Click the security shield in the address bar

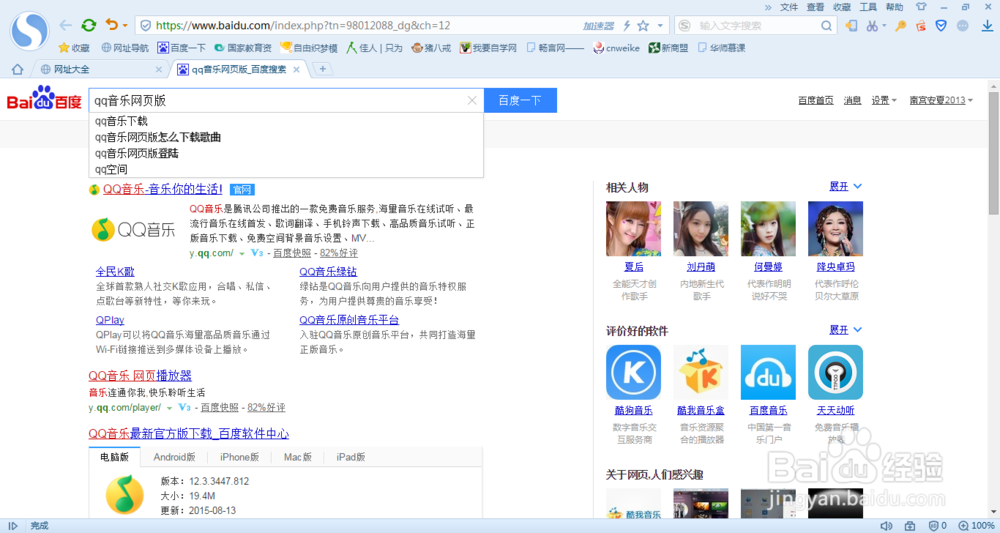tap(145, 26)
